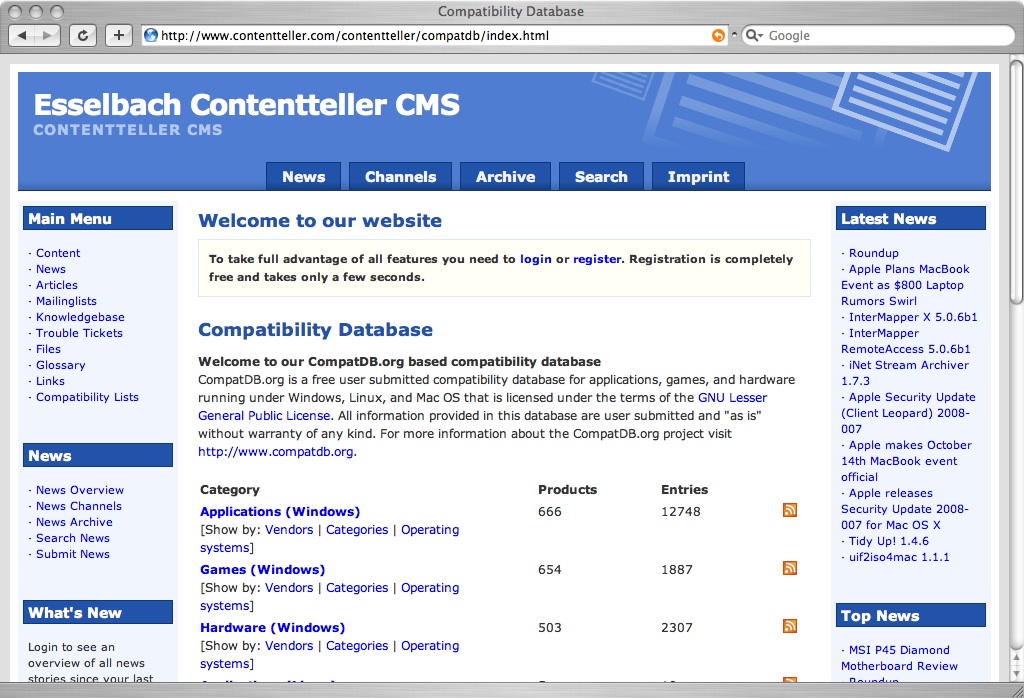
Task: Click the orange RSS snapback icon in address bar
Action: pyautogui.click(x=718, y=35)
